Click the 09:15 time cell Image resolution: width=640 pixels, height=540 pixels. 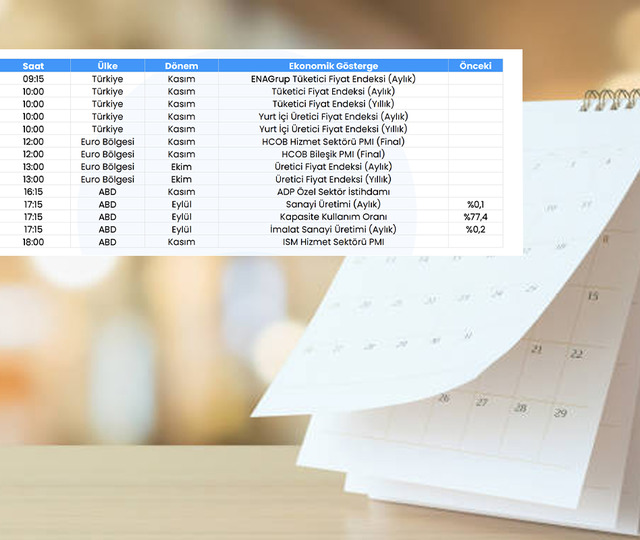[x=33, y=79]
